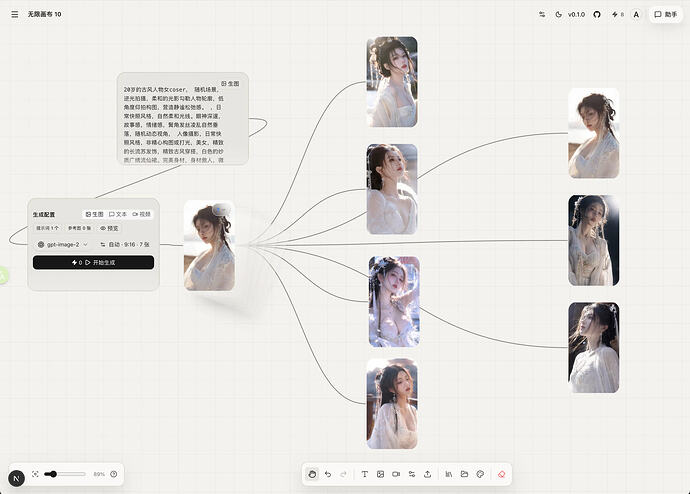Select the fourth generated image in the middle column
Screen dimensions: 690x494
[x=392, y=404]
